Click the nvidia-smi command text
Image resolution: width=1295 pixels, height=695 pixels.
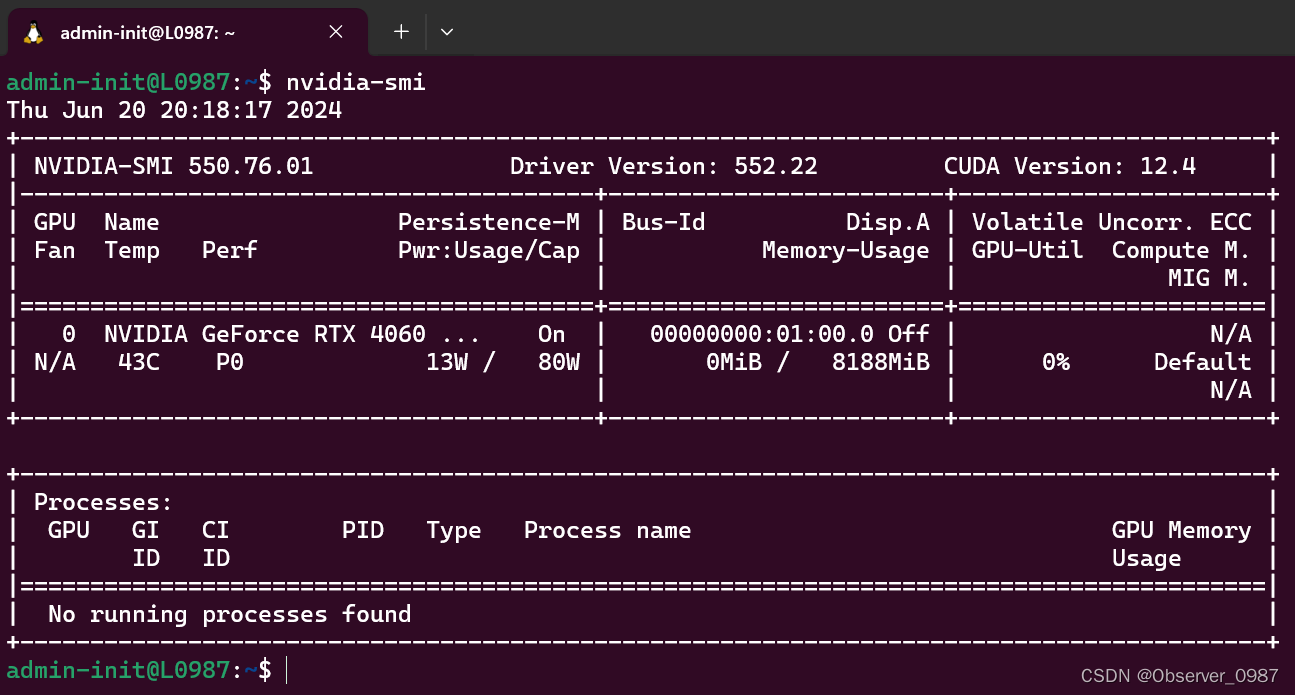tap(355, 82)
